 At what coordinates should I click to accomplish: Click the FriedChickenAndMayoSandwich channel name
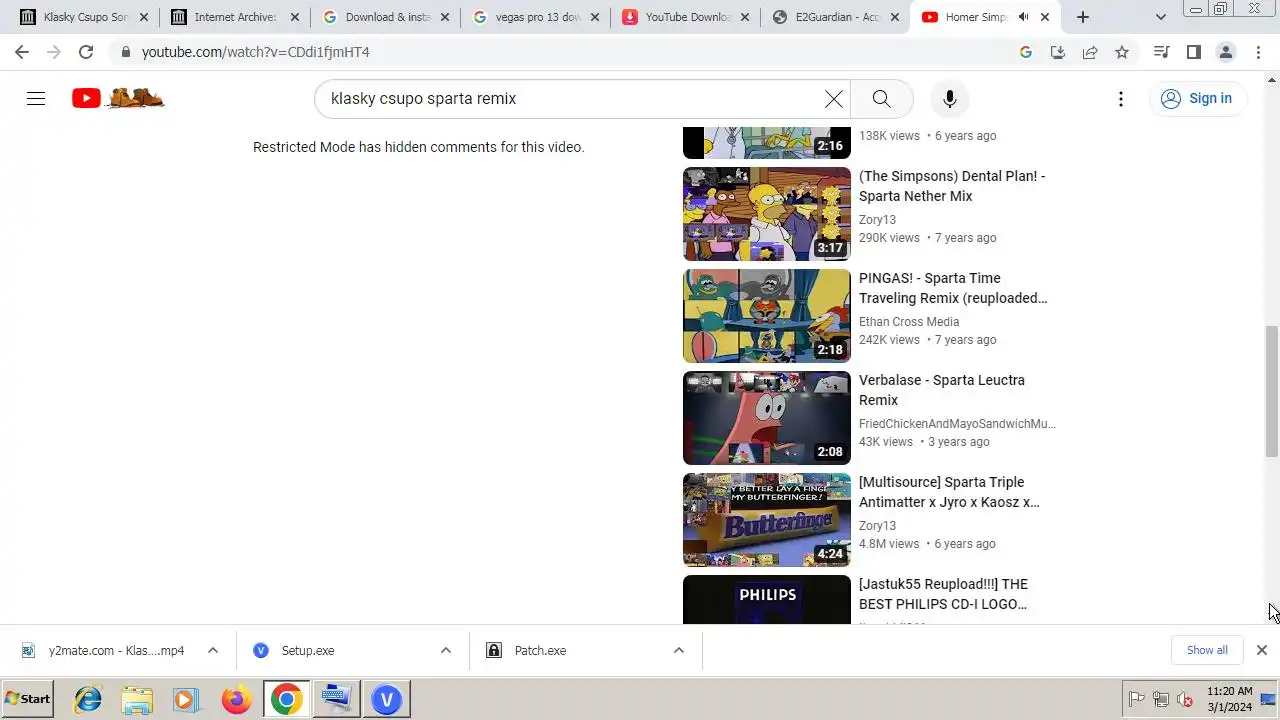(x=957, y=424)
